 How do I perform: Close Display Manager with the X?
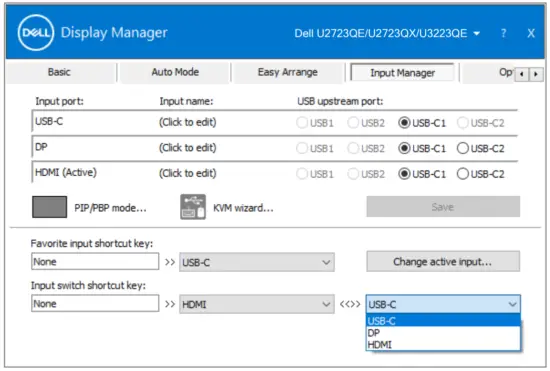coord(531,33)
